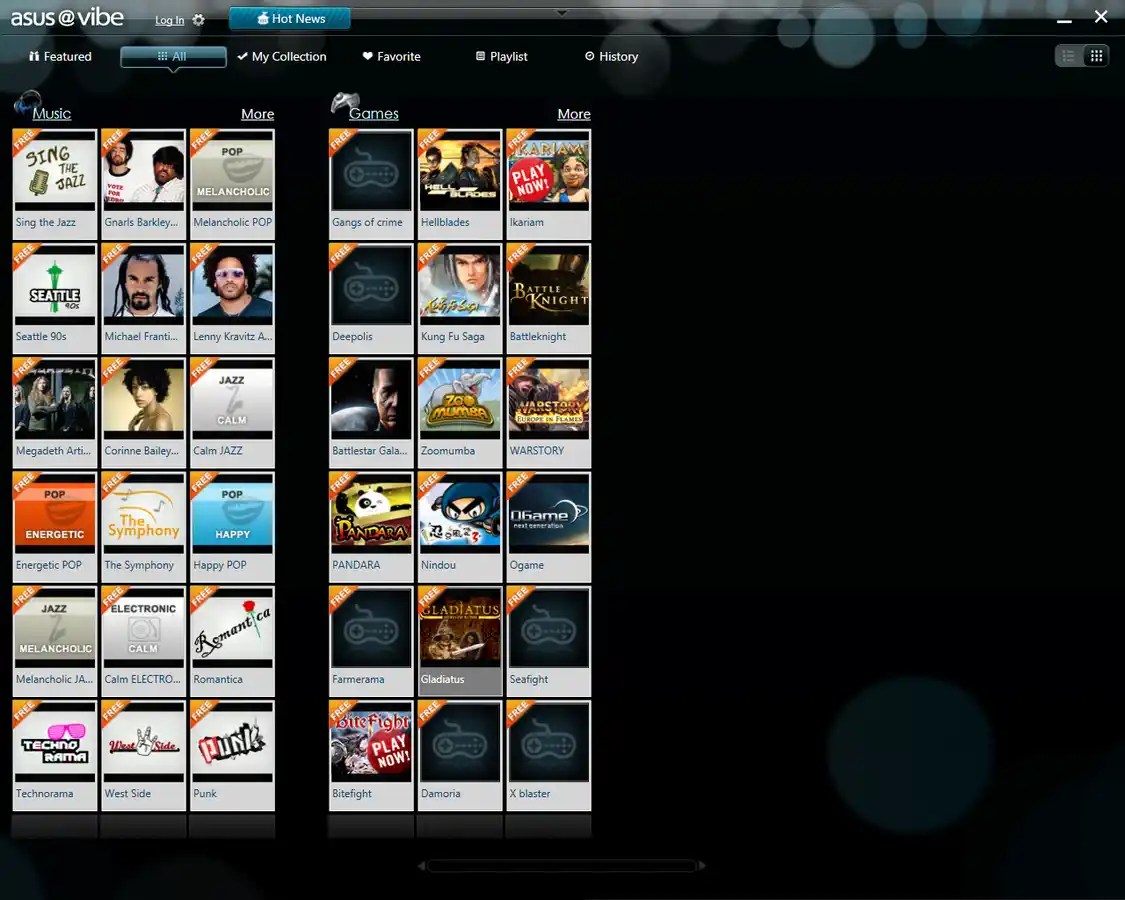
Task: Open the Megadeth Artist tile
Action: [x=55, y=412]
